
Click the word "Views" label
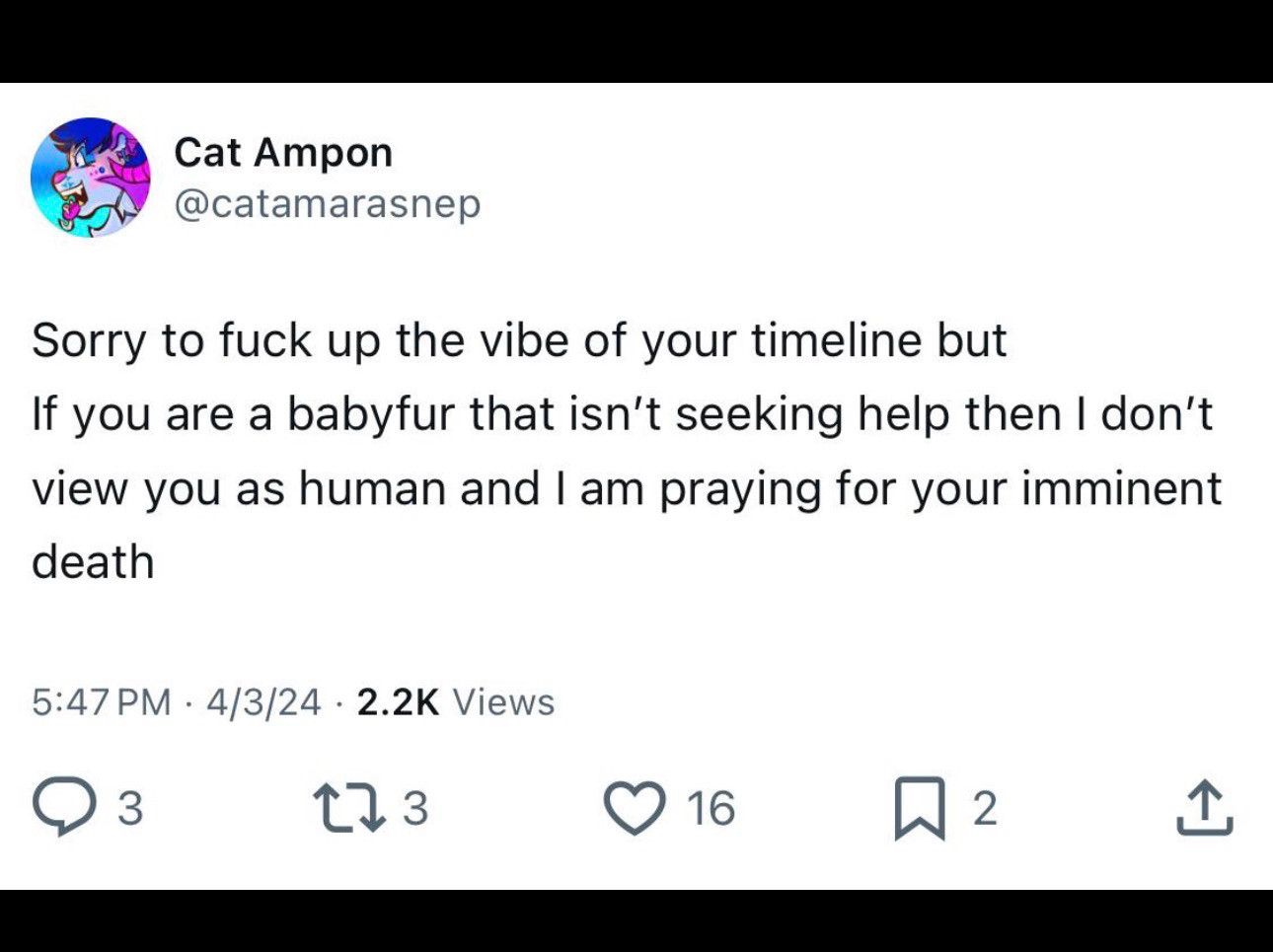click(503, 701)
